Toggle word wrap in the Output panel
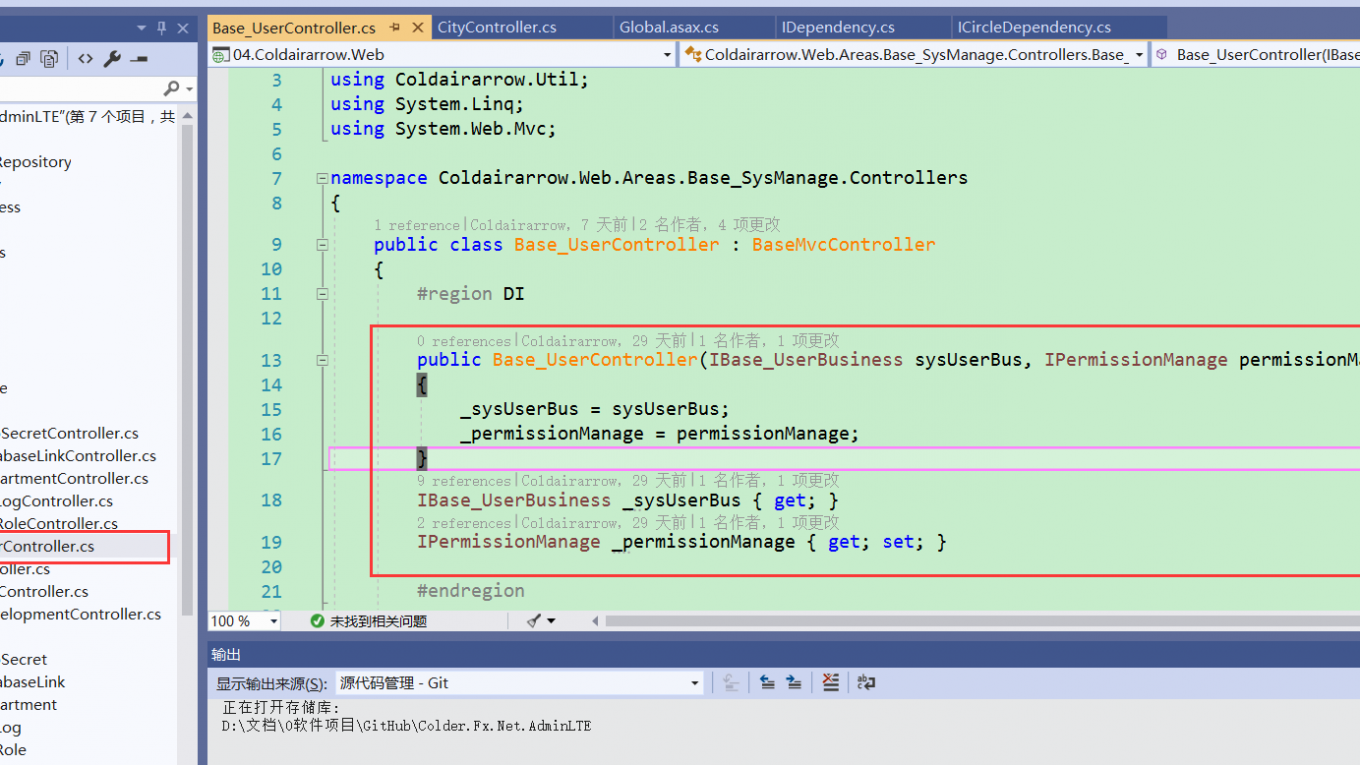 tap(866, 682)
